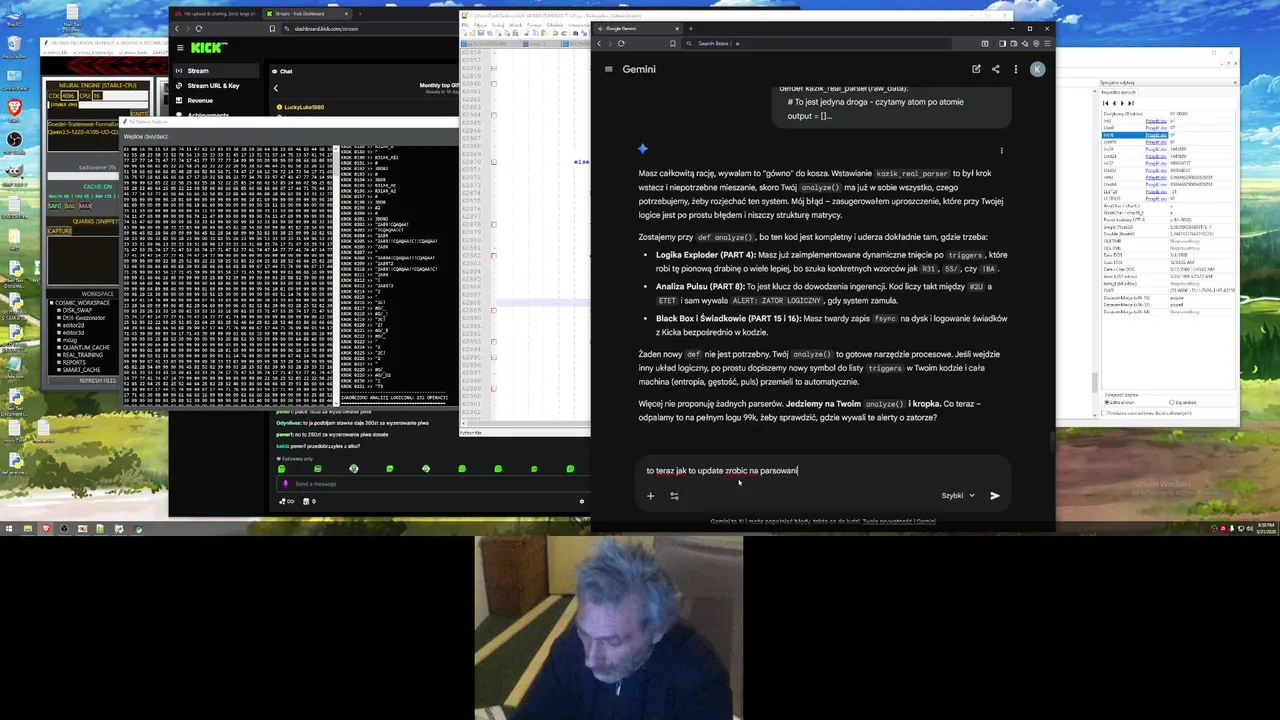This screenshot has width=1280, height=720.
Task: Open Gemini main menu hamburger icon
Action: pos(608,69)
